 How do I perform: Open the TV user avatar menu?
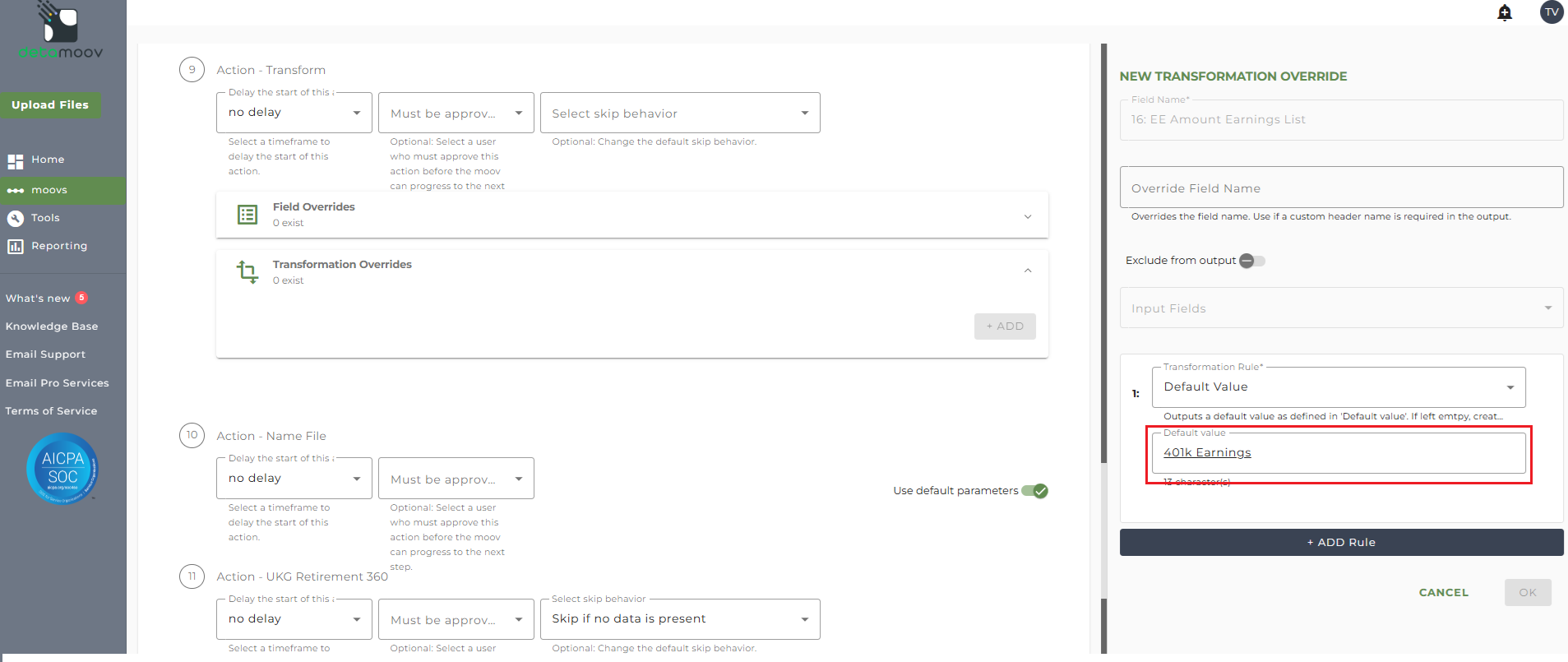click(x=1551, y=12)
